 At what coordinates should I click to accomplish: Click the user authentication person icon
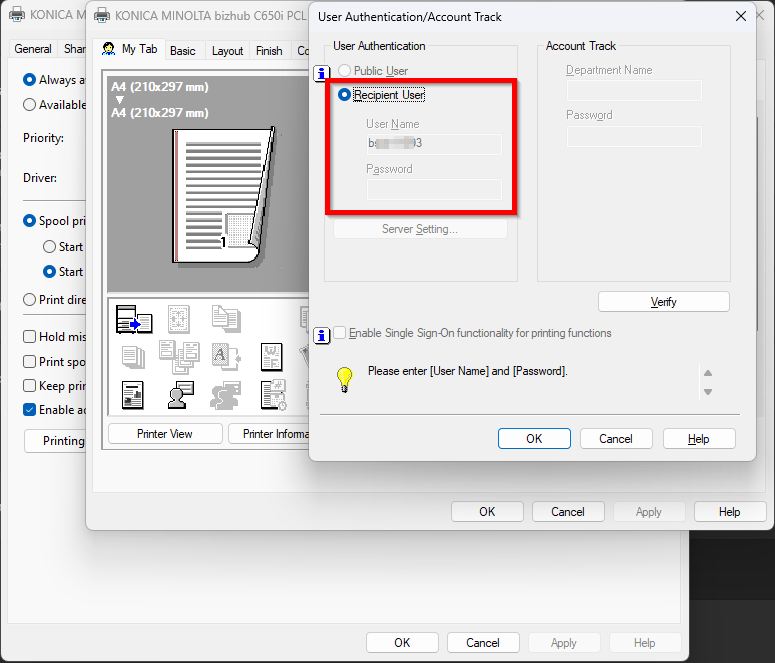(180, 395)
